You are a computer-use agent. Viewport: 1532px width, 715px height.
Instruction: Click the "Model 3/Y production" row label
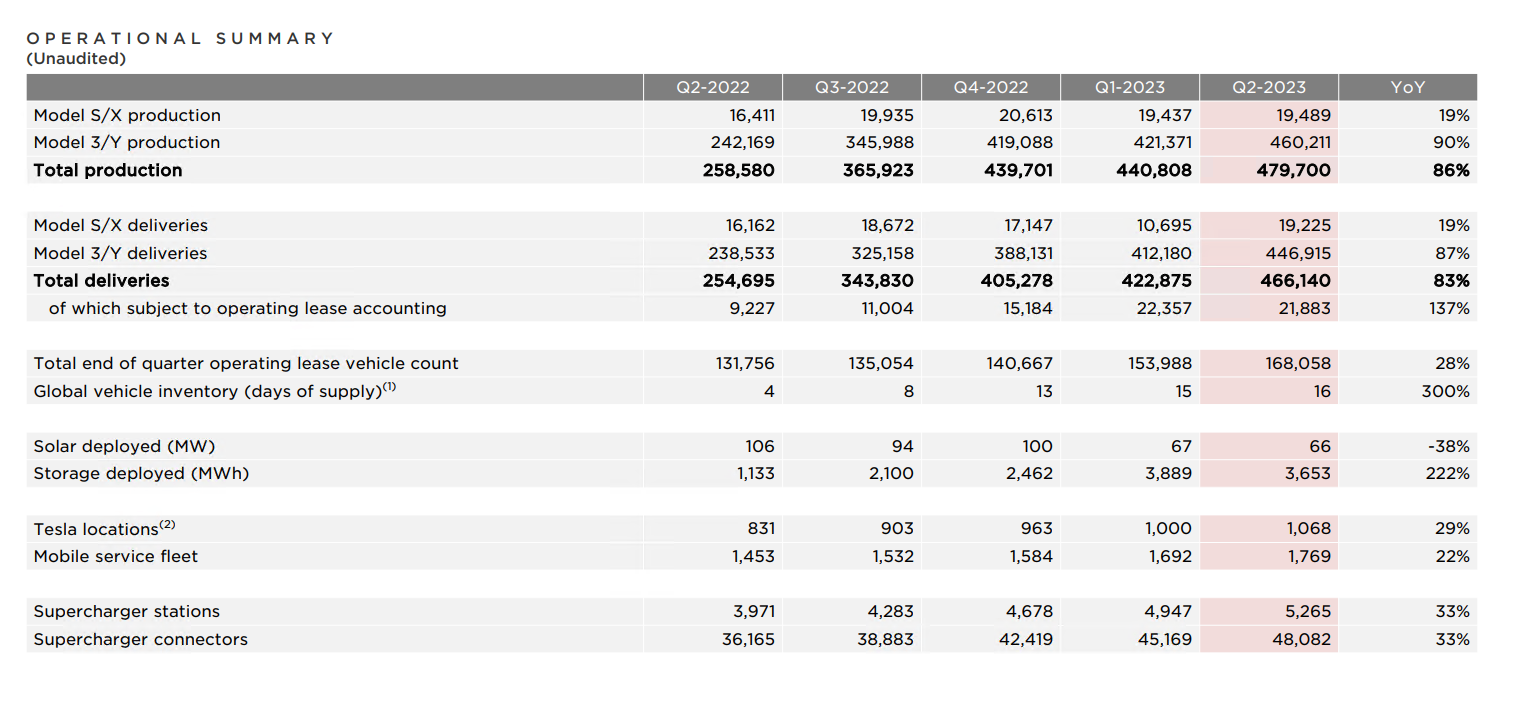[x=127, y=142]
